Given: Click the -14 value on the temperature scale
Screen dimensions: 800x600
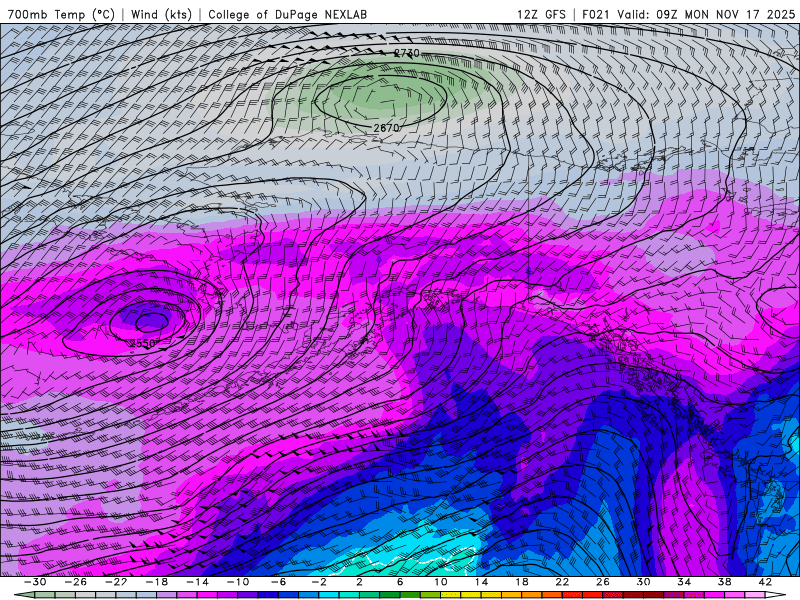Looking at the screenshot, I should [197, 582].
